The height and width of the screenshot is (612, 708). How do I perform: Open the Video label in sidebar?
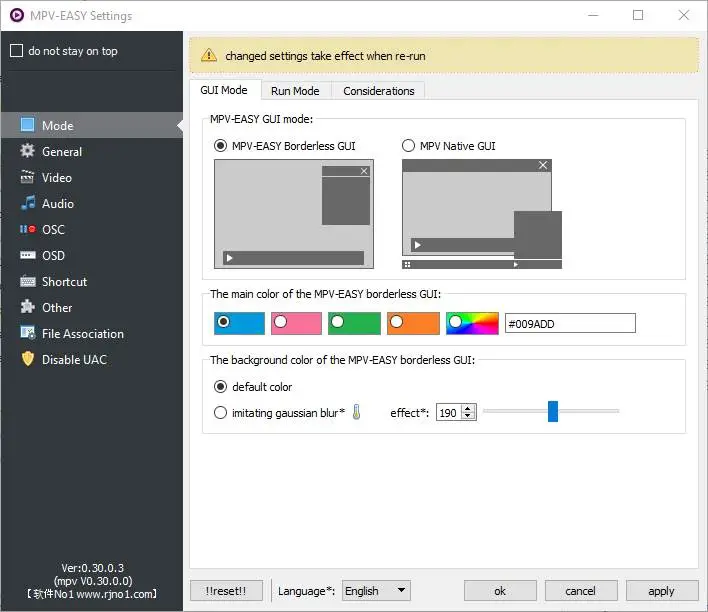[57, 178]
